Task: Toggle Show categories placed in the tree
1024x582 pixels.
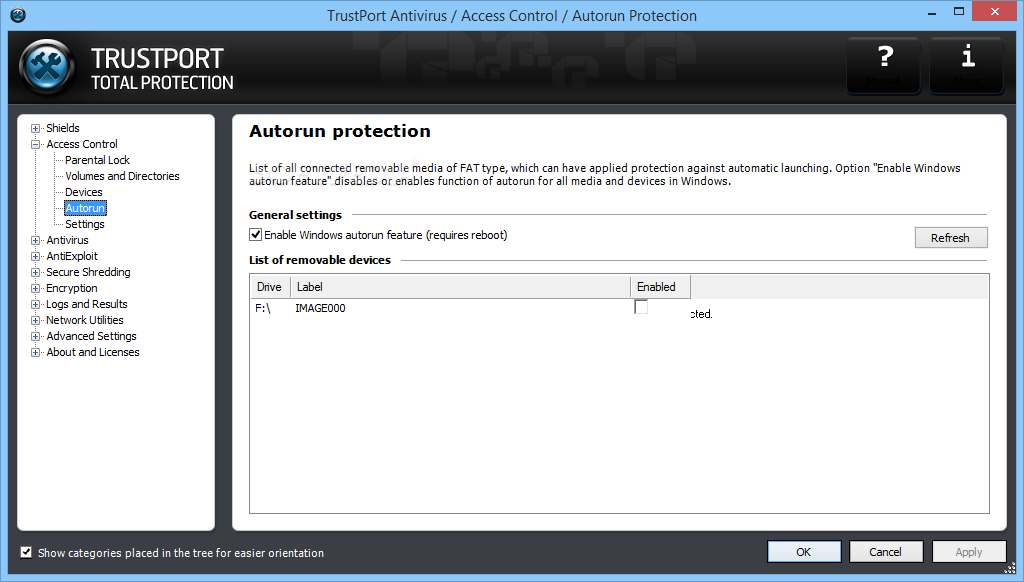Action: tap(26, 553)
